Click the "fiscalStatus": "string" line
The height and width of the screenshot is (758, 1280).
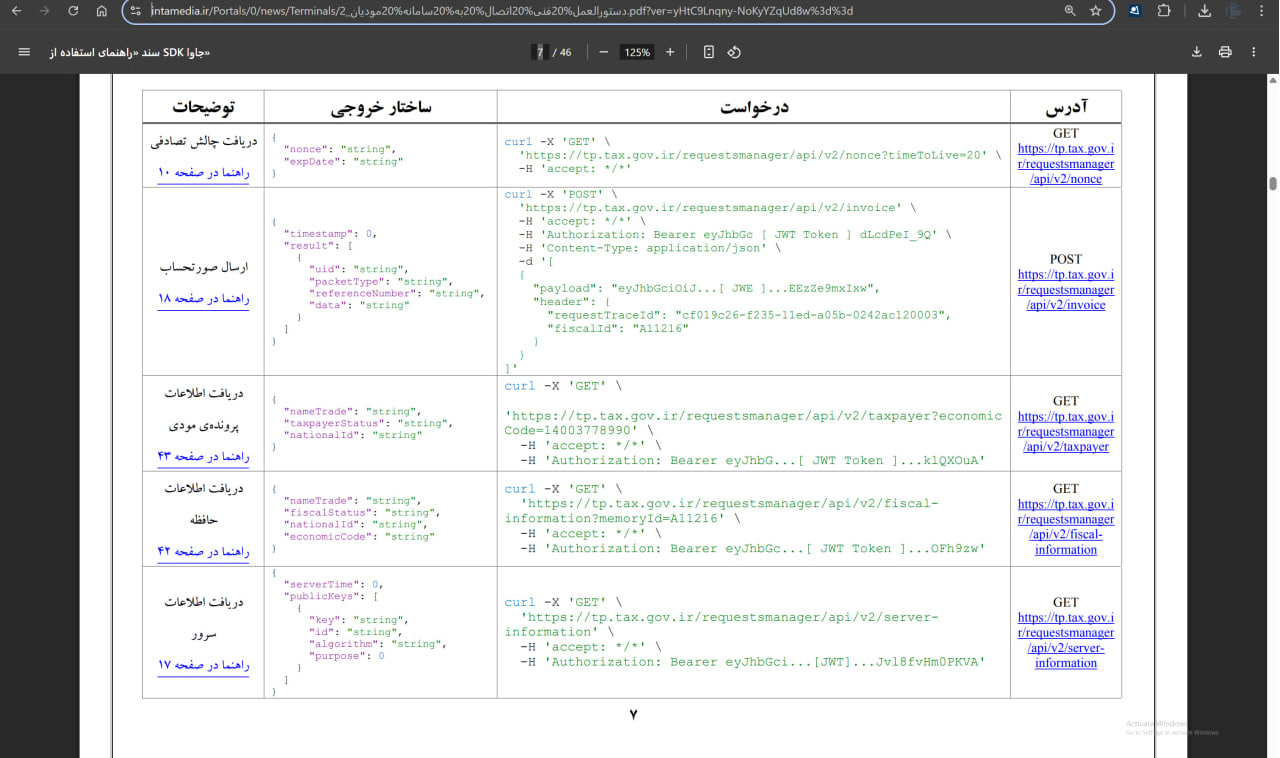click(x=362, y=512)
